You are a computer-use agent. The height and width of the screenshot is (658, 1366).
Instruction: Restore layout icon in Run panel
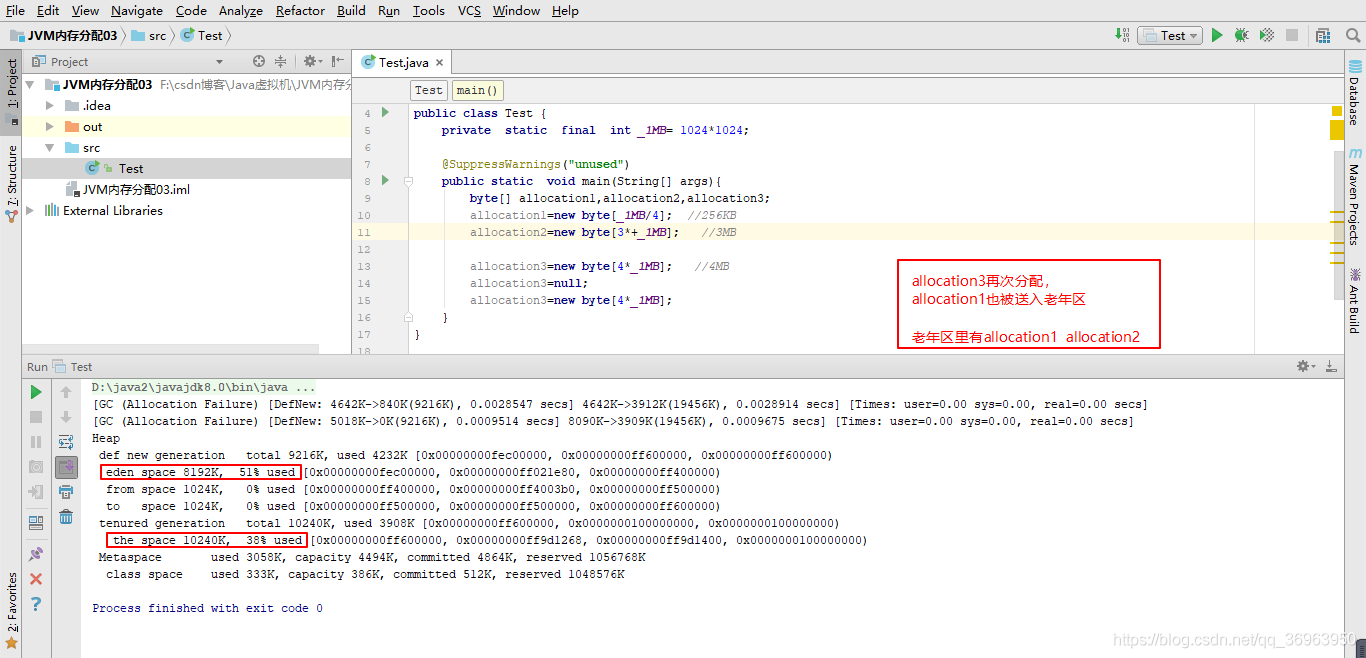click(36, 522)
